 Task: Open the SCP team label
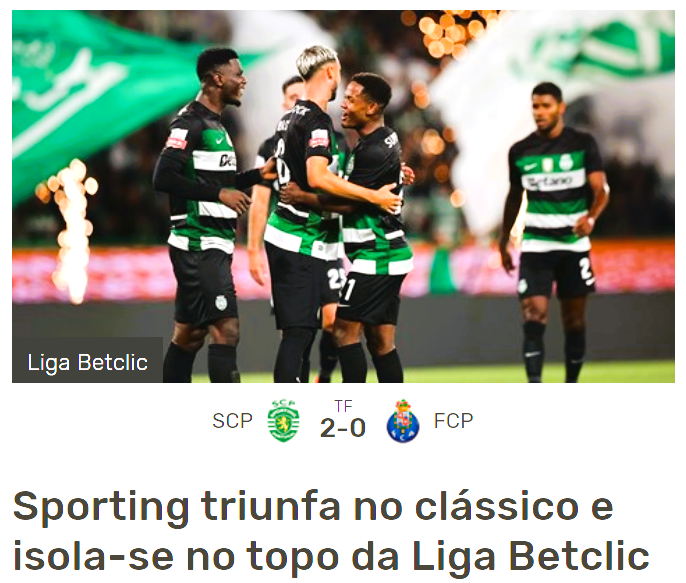tap(232, 421)
